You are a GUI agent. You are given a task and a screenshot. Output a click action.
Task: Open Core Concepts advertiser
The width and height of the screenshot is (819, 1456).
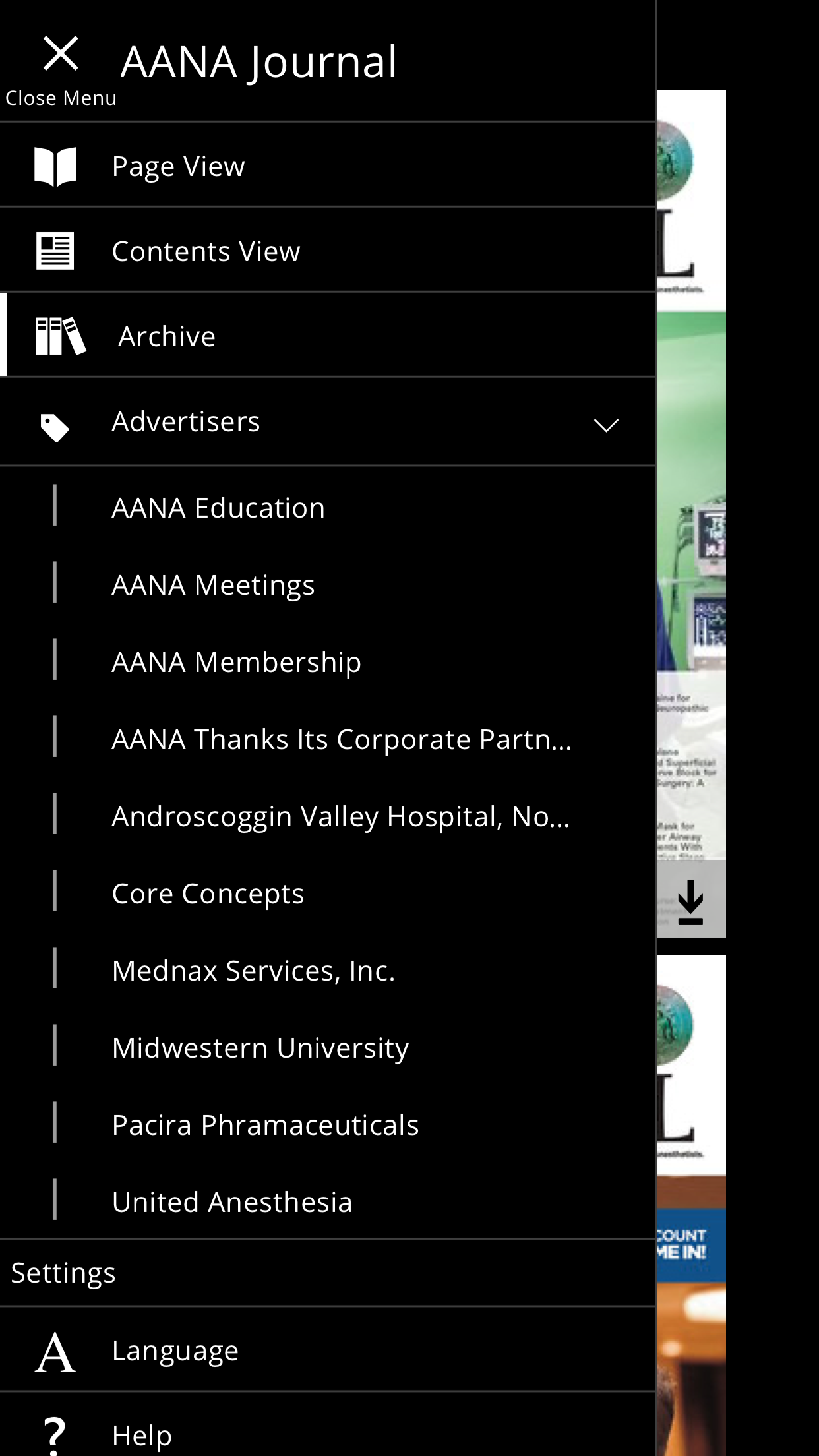(x=208, y=894)
